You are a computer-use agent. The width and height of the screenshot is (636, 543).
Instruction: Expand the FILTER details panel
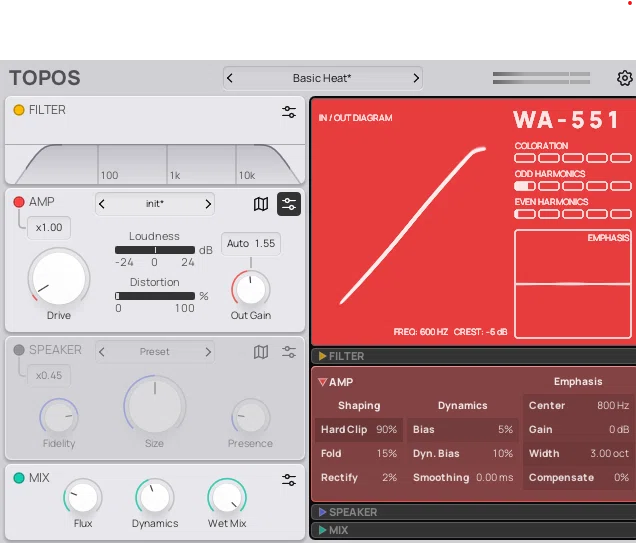pyautogui.click(x=322, y=356)
